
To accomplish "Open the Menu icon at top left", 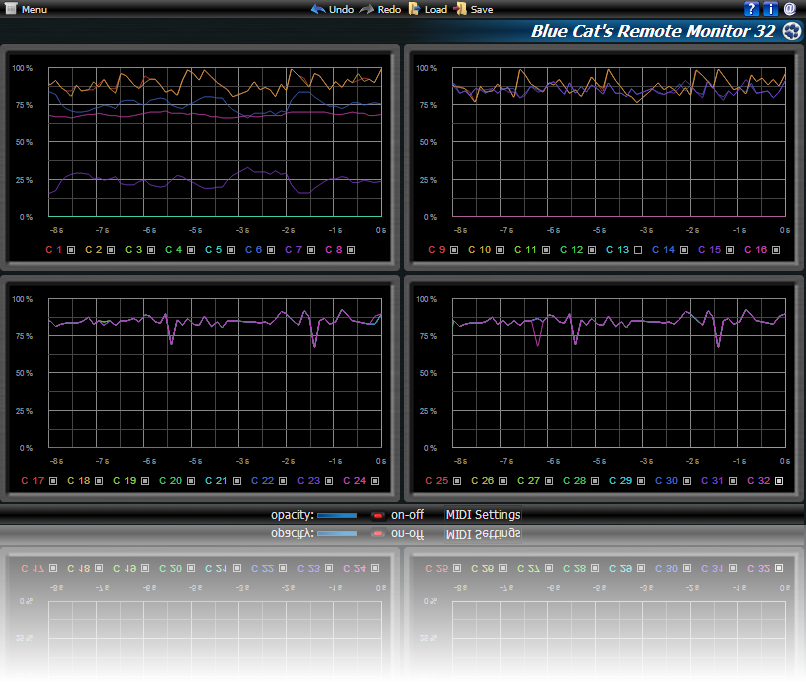I will (11, 9).
